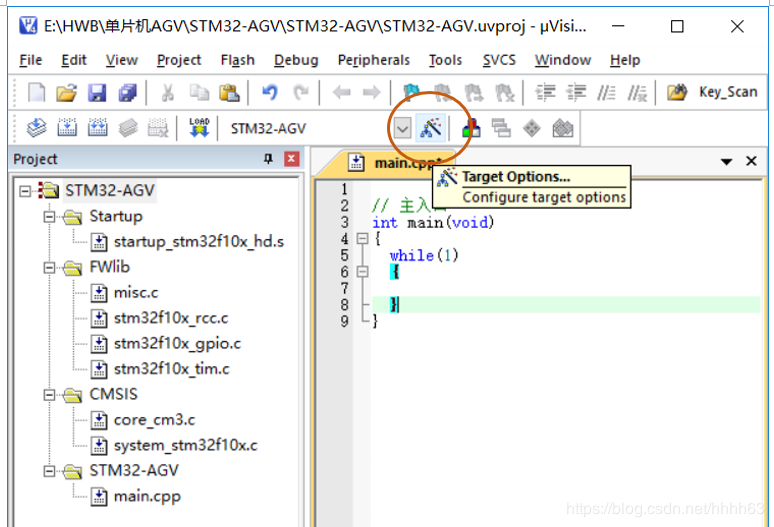Open the View menu
Viewport: 774px width, 527px height.
pos(121,60)
